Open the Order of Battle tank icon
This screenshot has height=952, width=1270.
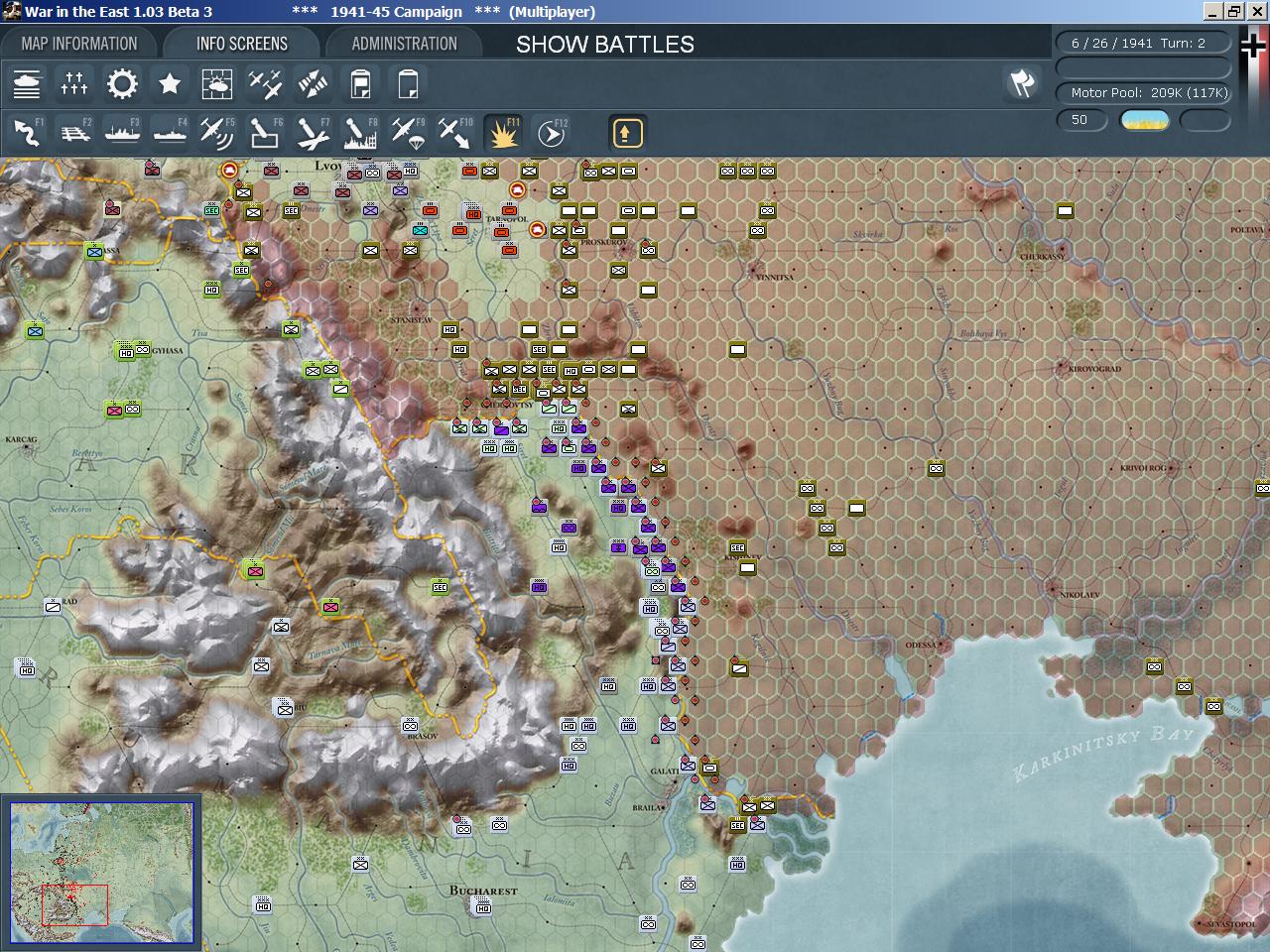27,84
